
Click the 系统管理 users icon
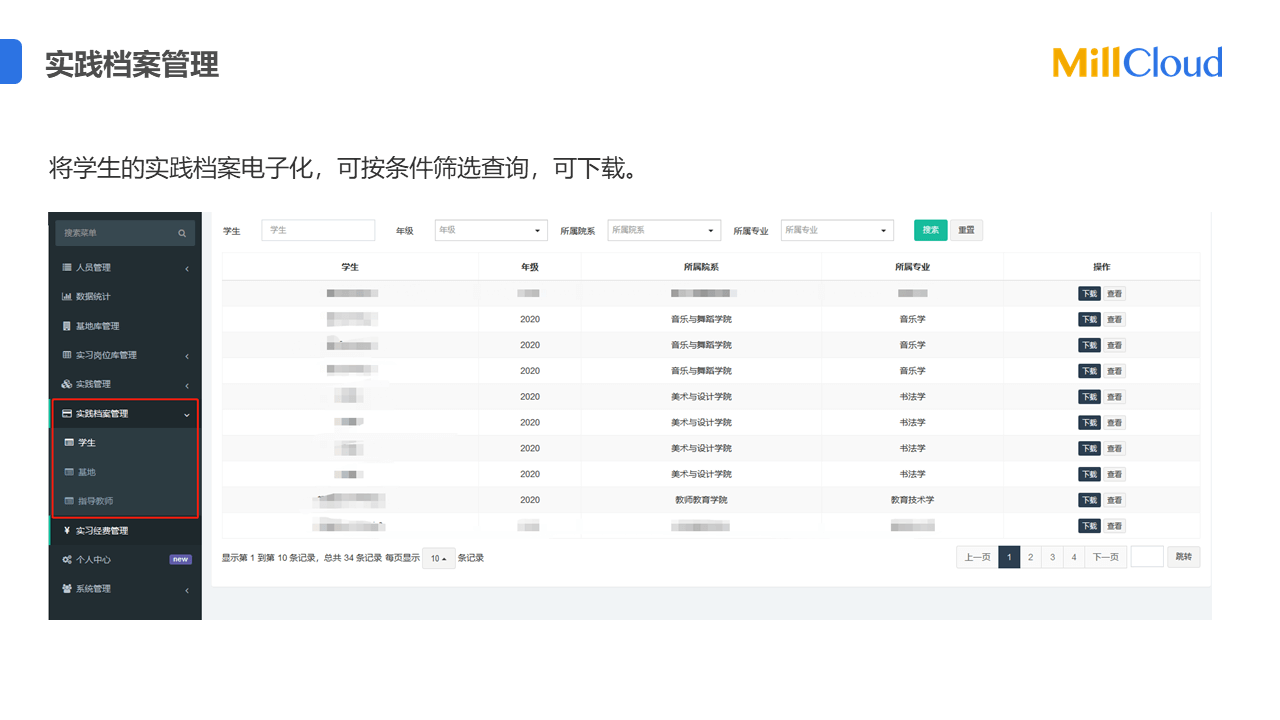(x=67, y=589)
